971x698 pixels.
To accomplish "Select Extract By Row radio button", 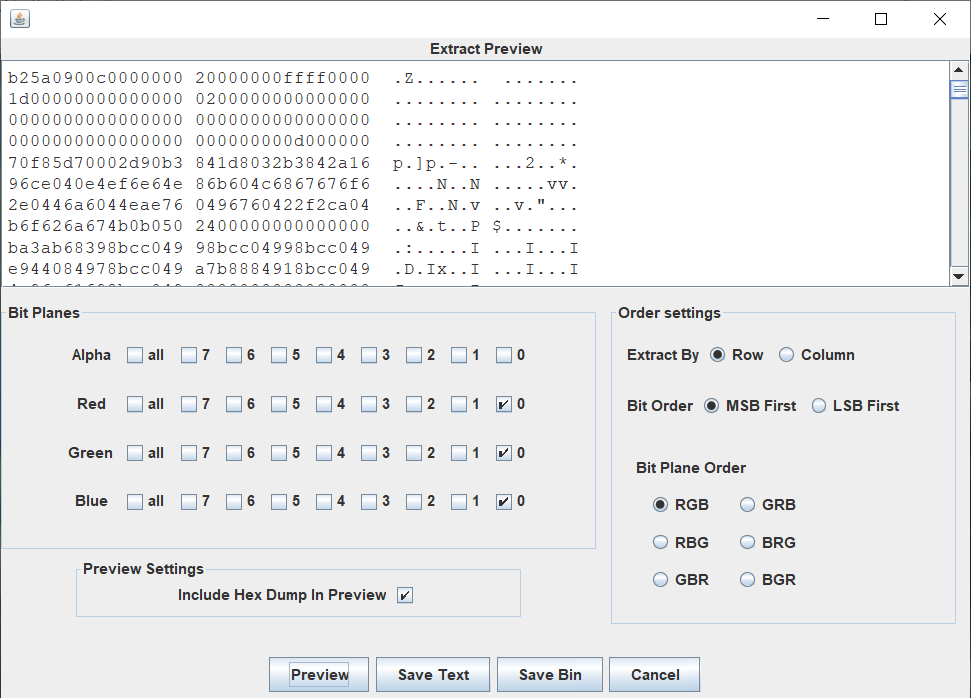I will point(717,355).
